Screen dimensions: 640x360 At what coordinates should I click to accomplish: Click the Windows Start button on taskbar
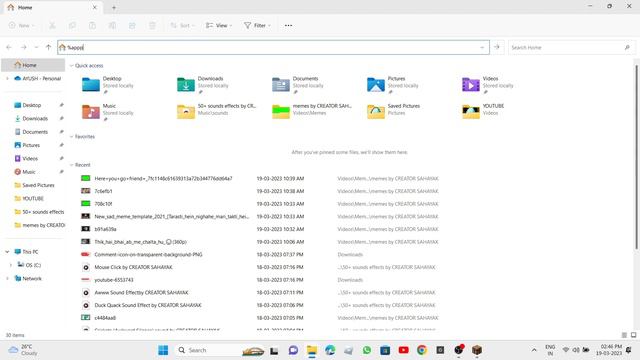pos(163,350)
